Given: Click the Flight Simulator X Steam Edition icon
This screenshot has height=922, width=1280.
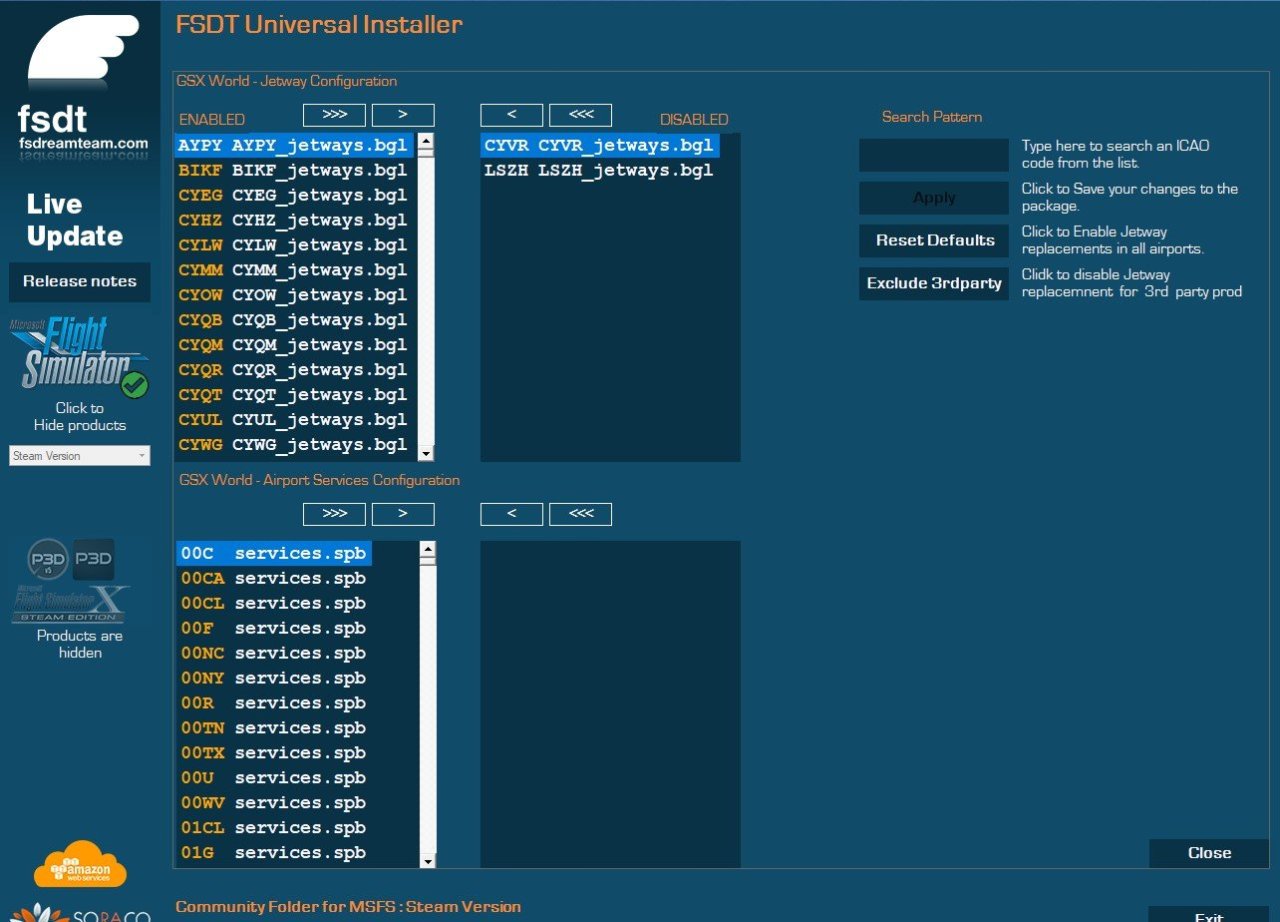Looking at the screenshot, I should (x=70, y=604).
